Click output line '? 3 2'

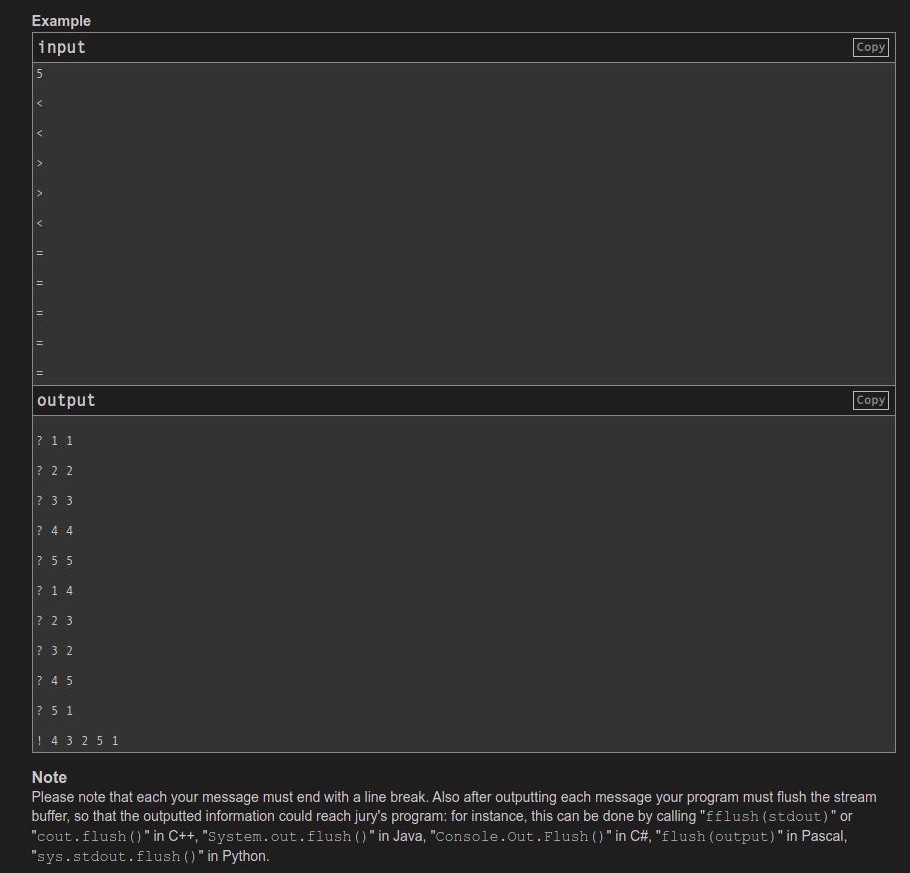pos(55,651)
